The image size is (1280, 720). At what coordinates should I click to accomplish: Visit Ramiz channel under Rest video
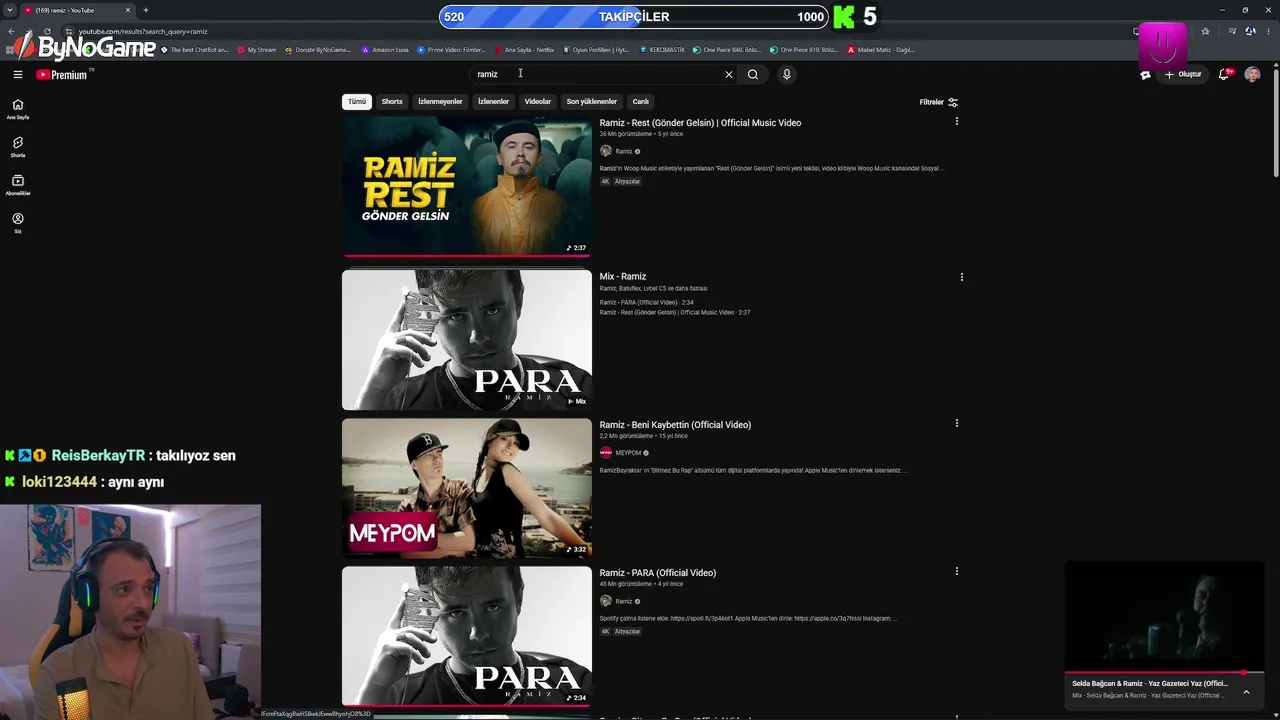click(x=624, y=151)
